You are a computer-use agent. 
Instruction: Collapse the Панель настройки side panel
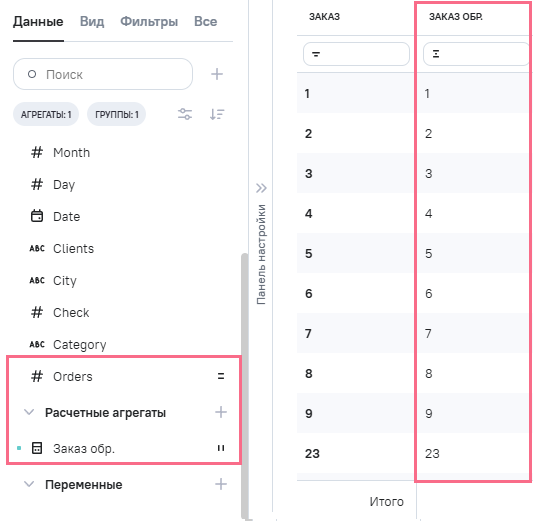pos(261,188)
